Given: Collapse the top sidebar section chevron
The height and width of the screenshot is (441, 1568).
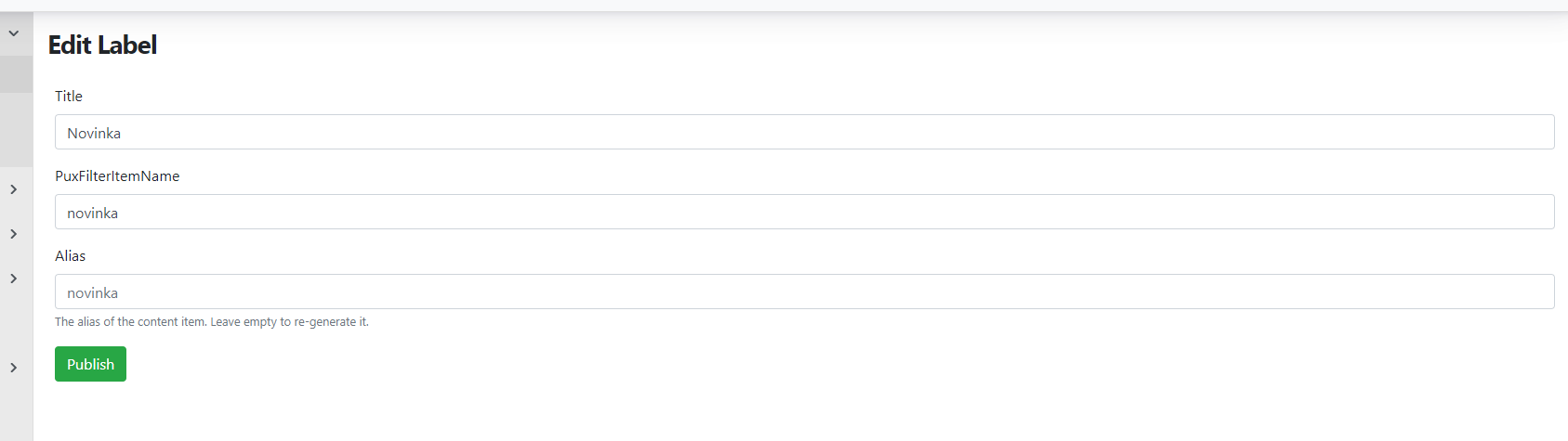Looking at the screenshot, I should tap(14, 33).
